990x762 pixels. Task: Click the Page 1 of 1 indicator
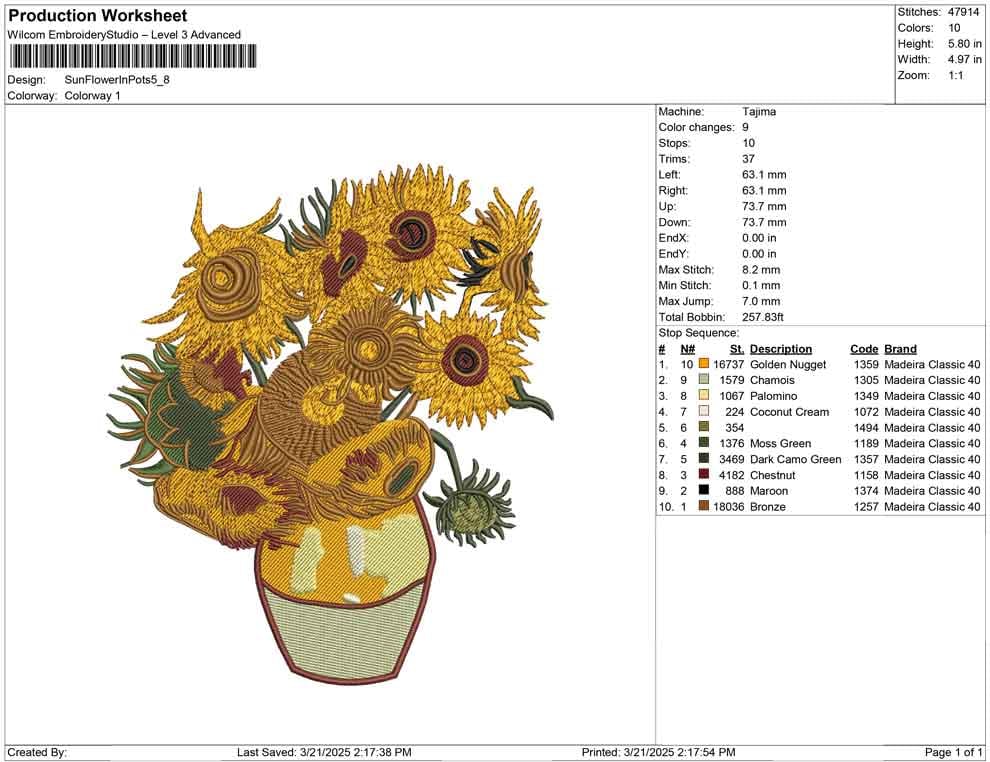953,752
